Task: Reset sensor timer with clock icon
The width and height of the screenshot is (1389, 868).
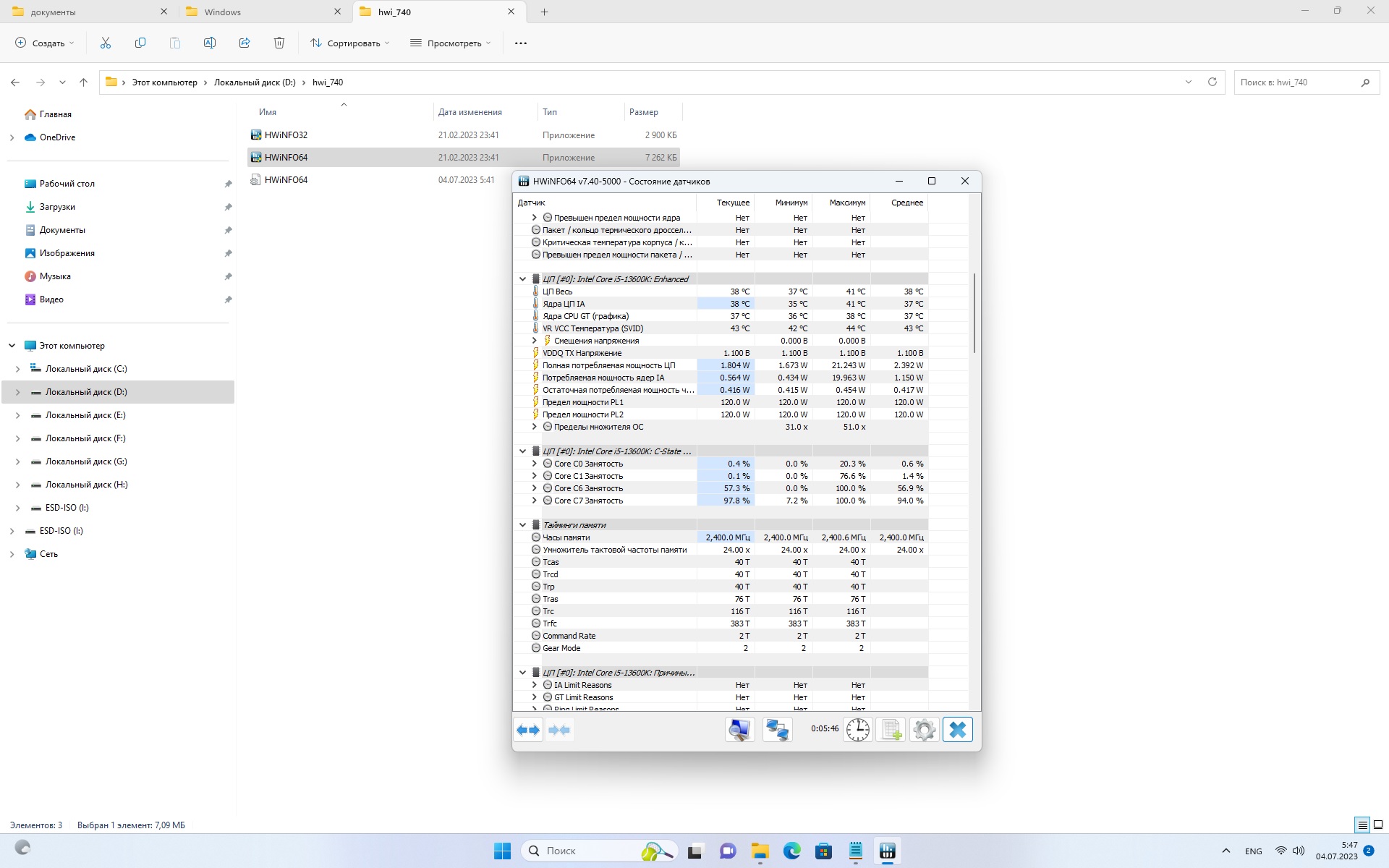Action: [x=858, y=730]
